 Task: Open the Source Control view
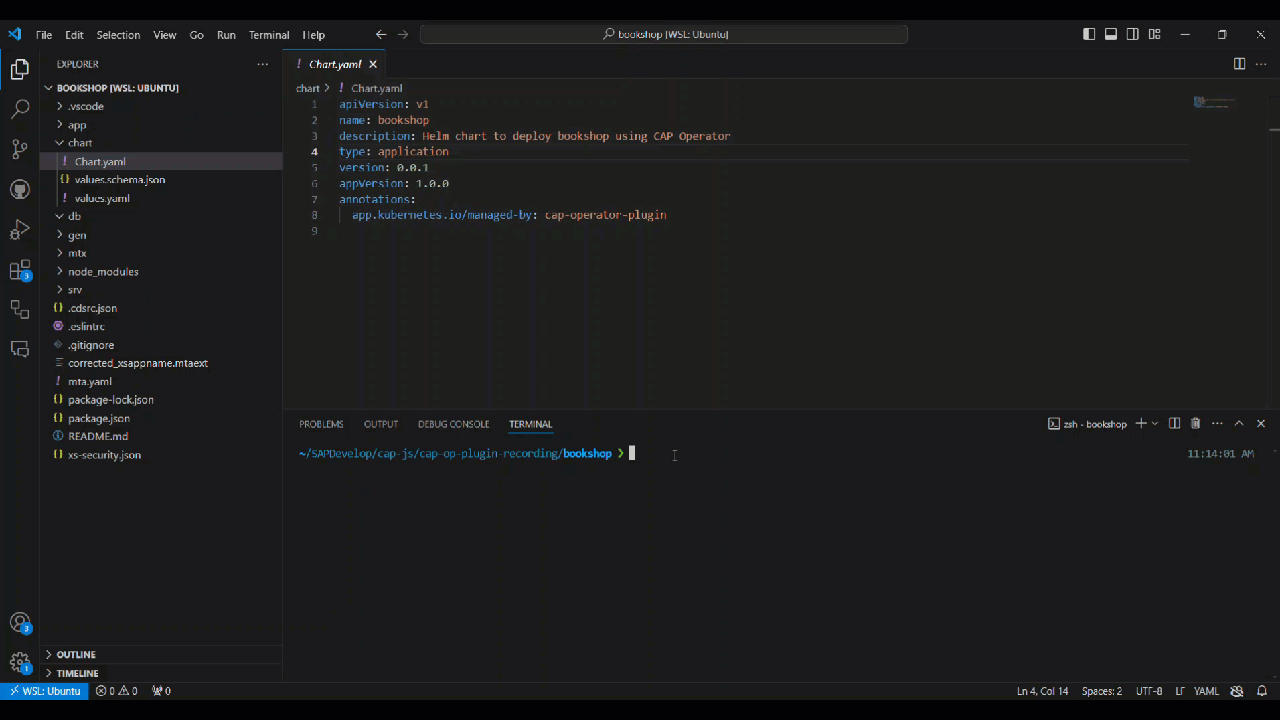19,149
